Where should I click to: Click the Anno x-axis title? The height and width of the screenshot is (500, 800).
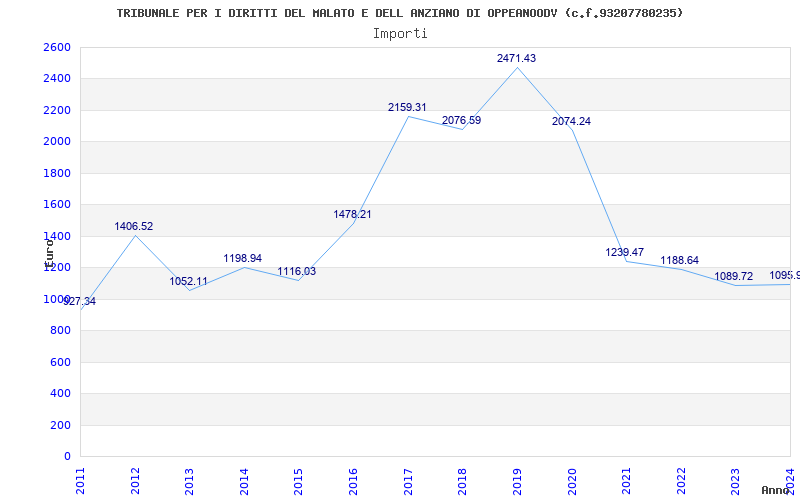tap(776, 490)
